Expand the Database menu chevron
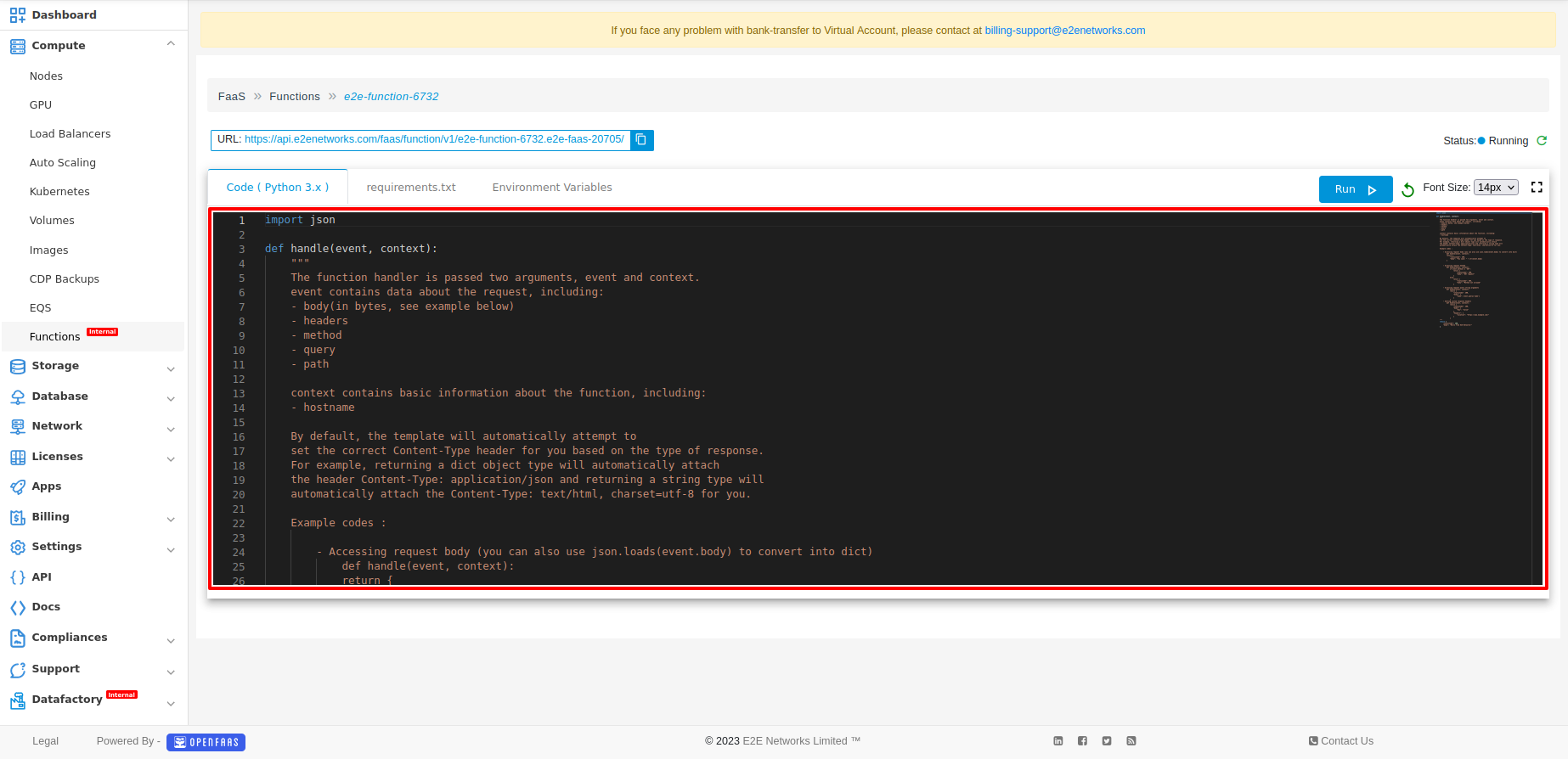This screenshot has height=759, width=1568. coord(171,399)
